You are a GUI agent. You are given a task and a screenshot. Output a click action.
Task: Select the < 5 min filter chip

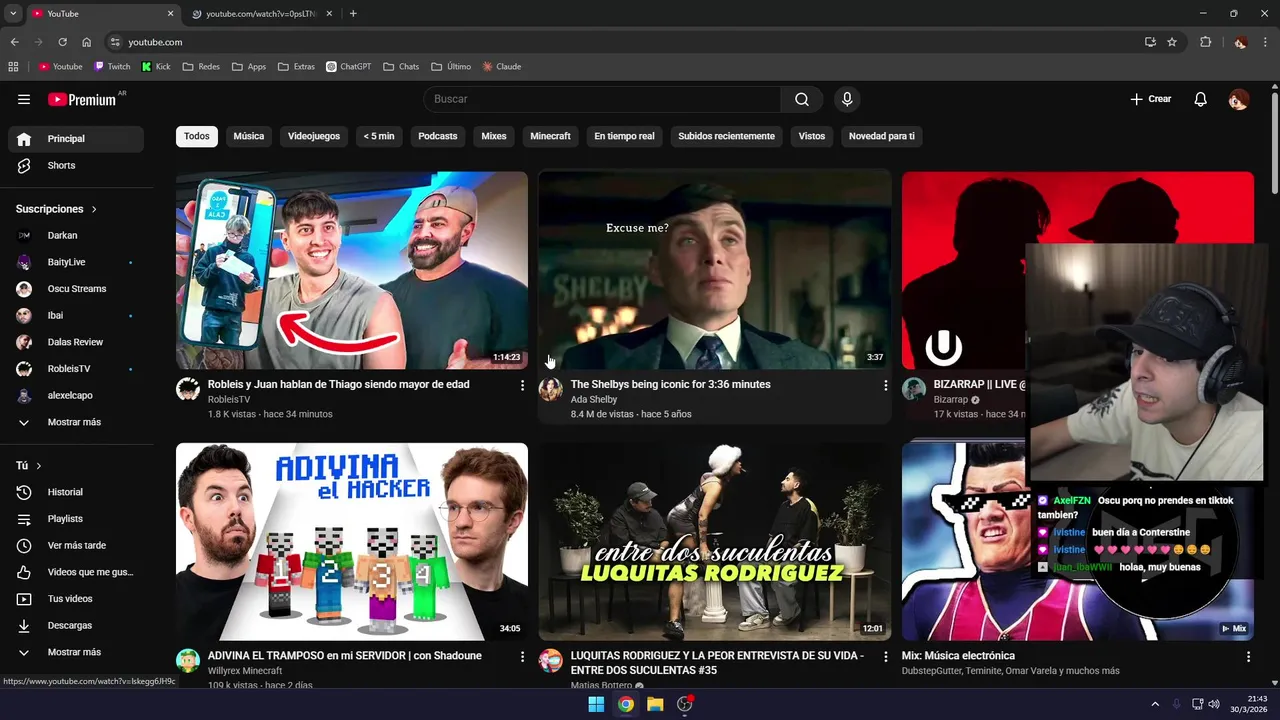pos(379,136)
